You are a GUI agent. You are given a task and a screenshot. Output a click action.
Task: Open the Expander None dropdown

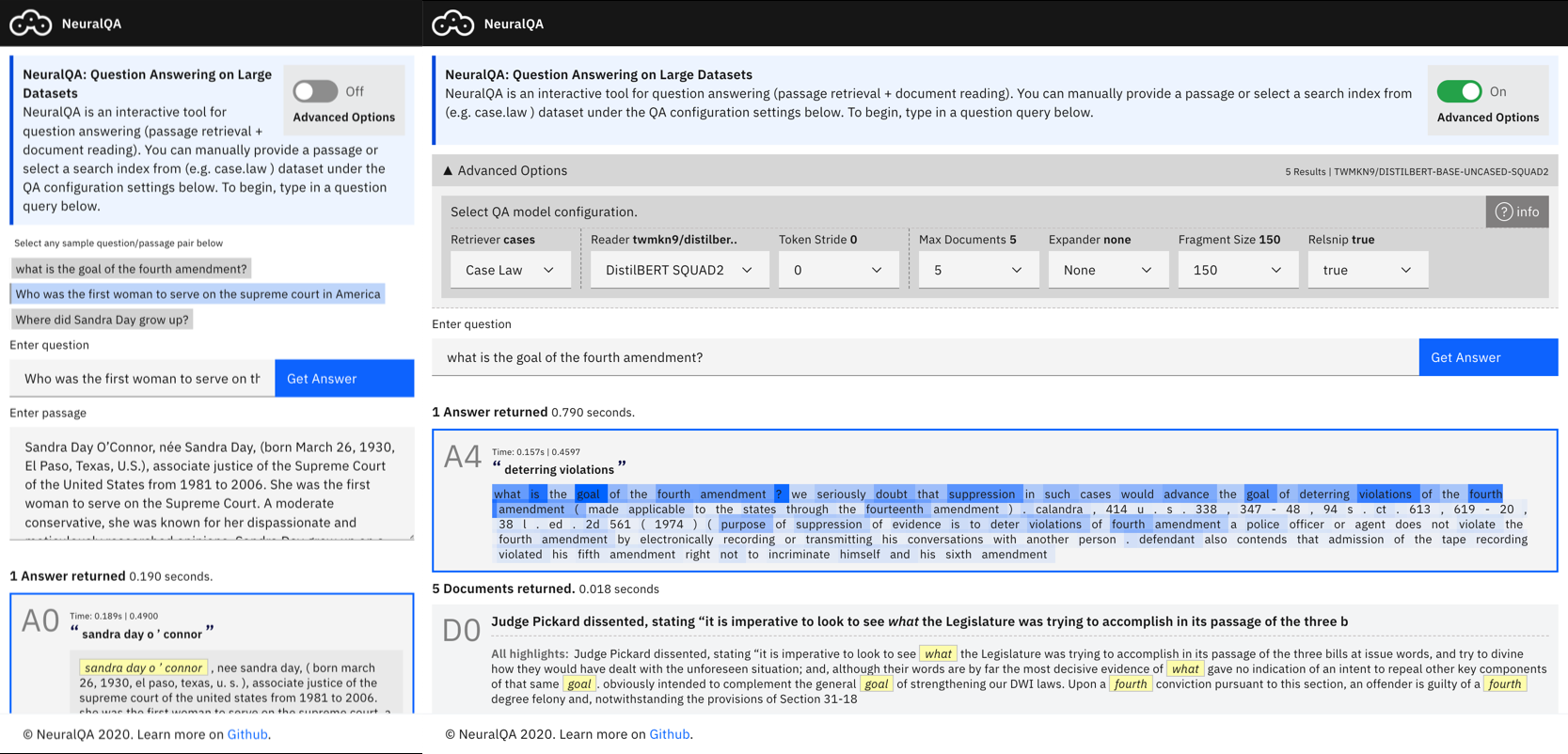click(x=1108, y=270)
